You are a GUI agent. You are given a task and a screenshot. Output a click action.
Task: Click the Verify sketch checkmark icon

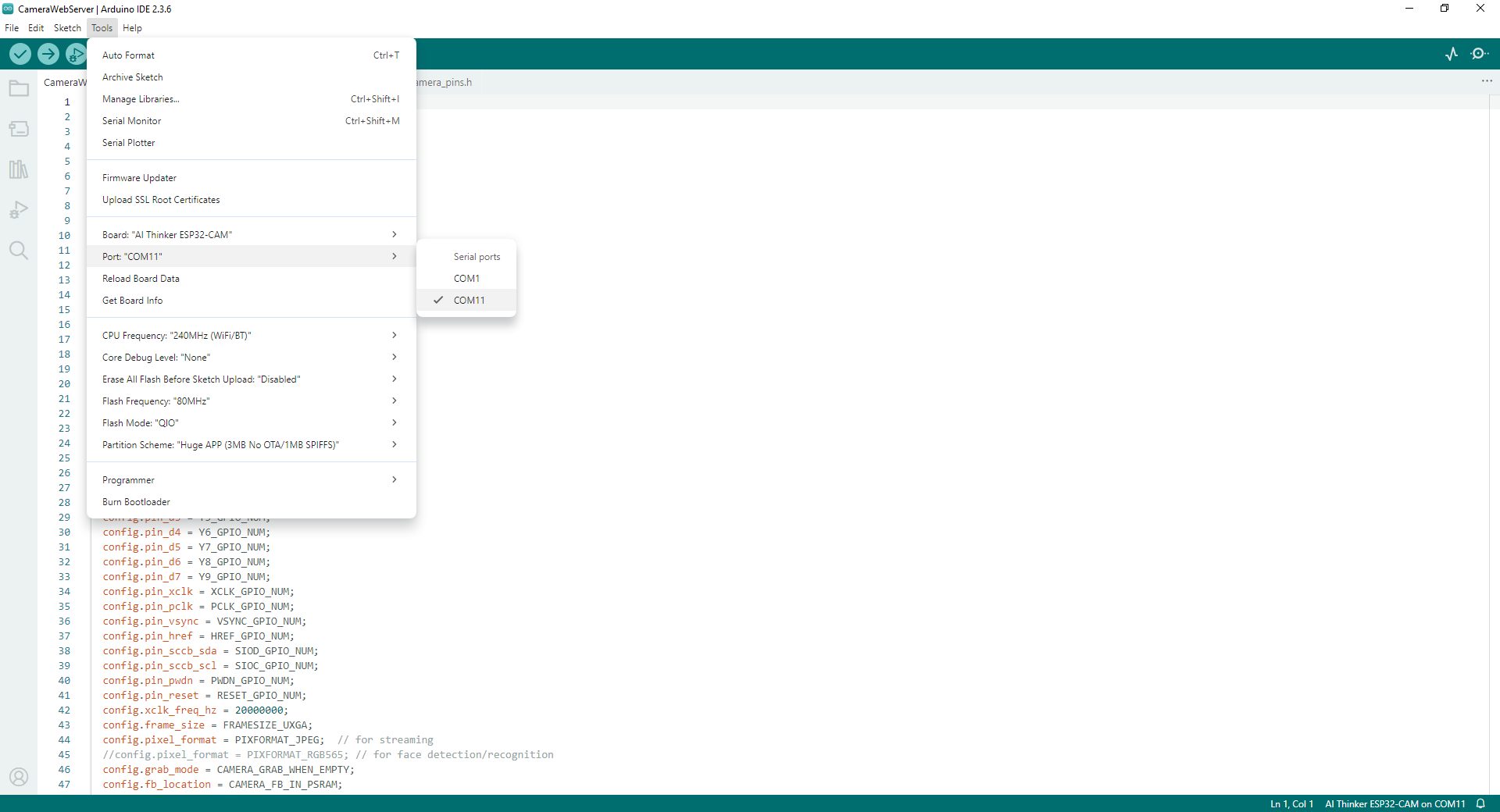pyautogui.click(x=20, y=54)
